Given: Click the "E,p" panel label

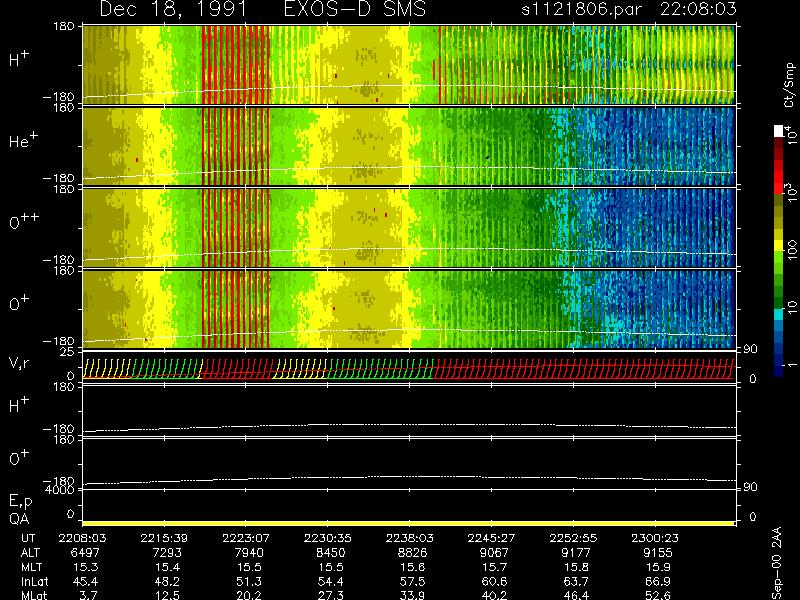Looking at the screenshot, I should coord(20,502).
